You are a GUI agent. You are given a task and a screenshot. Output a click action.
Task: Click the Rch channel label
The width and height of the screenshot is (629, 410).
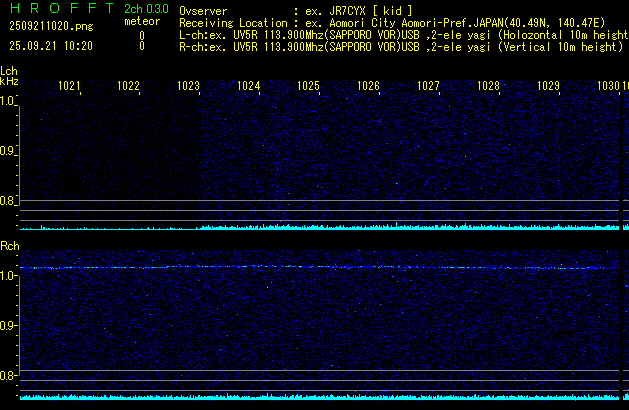(x=9, y=245)
